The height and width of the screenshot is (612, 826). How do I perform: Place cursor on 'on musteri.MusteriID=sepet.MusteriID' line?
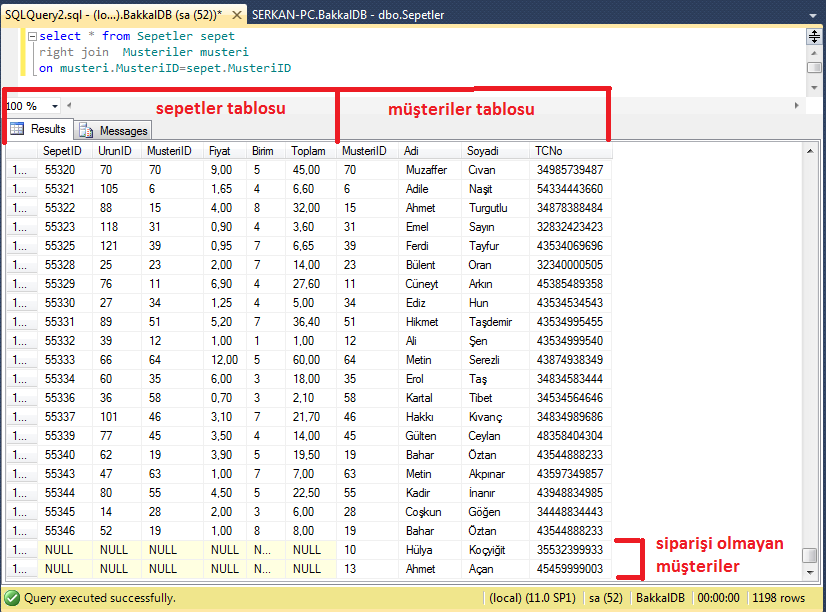(x=165, y=68)
